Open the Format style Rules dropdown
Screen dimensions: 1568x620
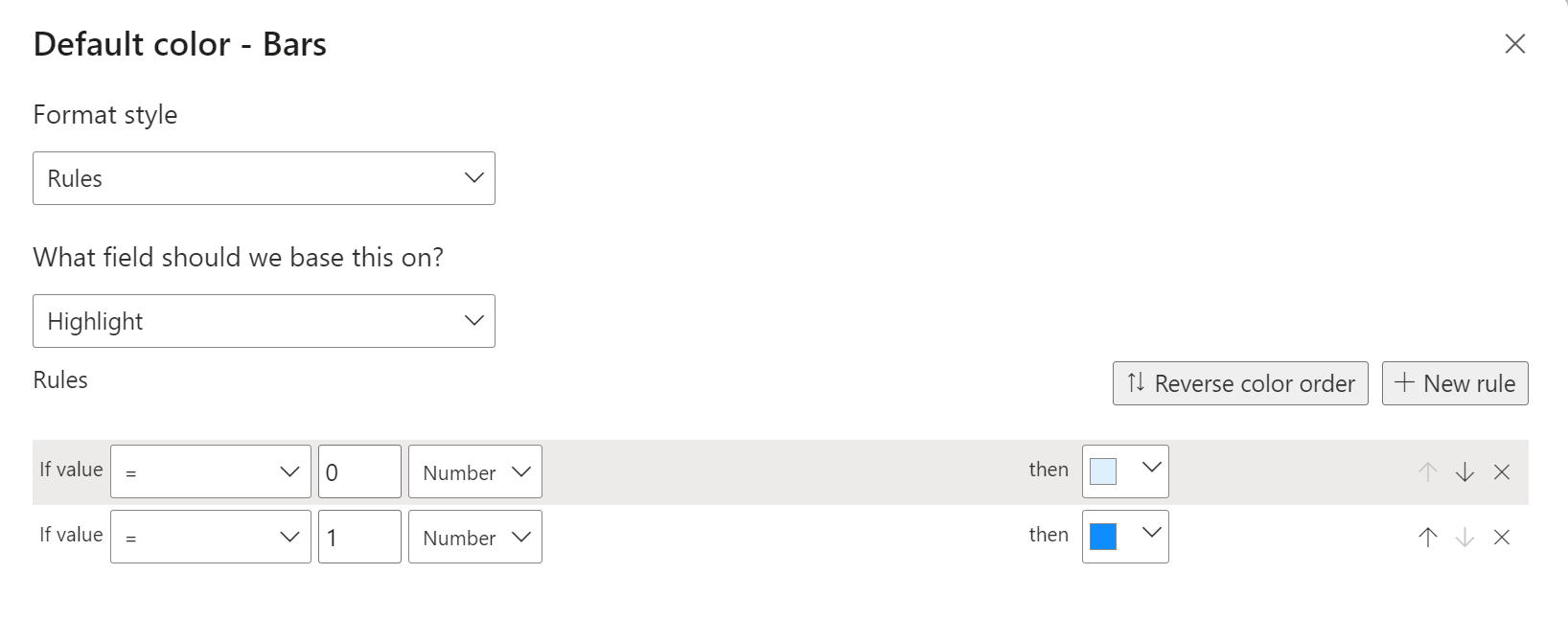[264, 178]
